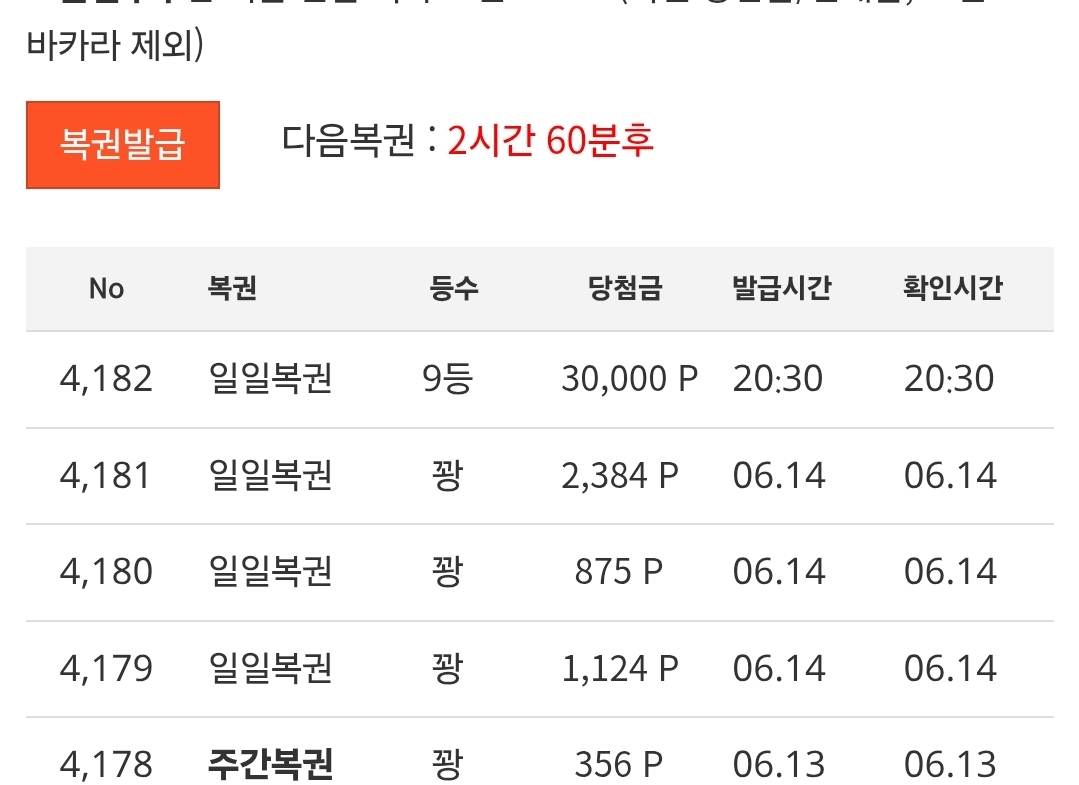Click 확인시간 06.14 in row 4,180
Image resolution: width=1079 pixels, height=785 pixels.
[x=950, y=572]
